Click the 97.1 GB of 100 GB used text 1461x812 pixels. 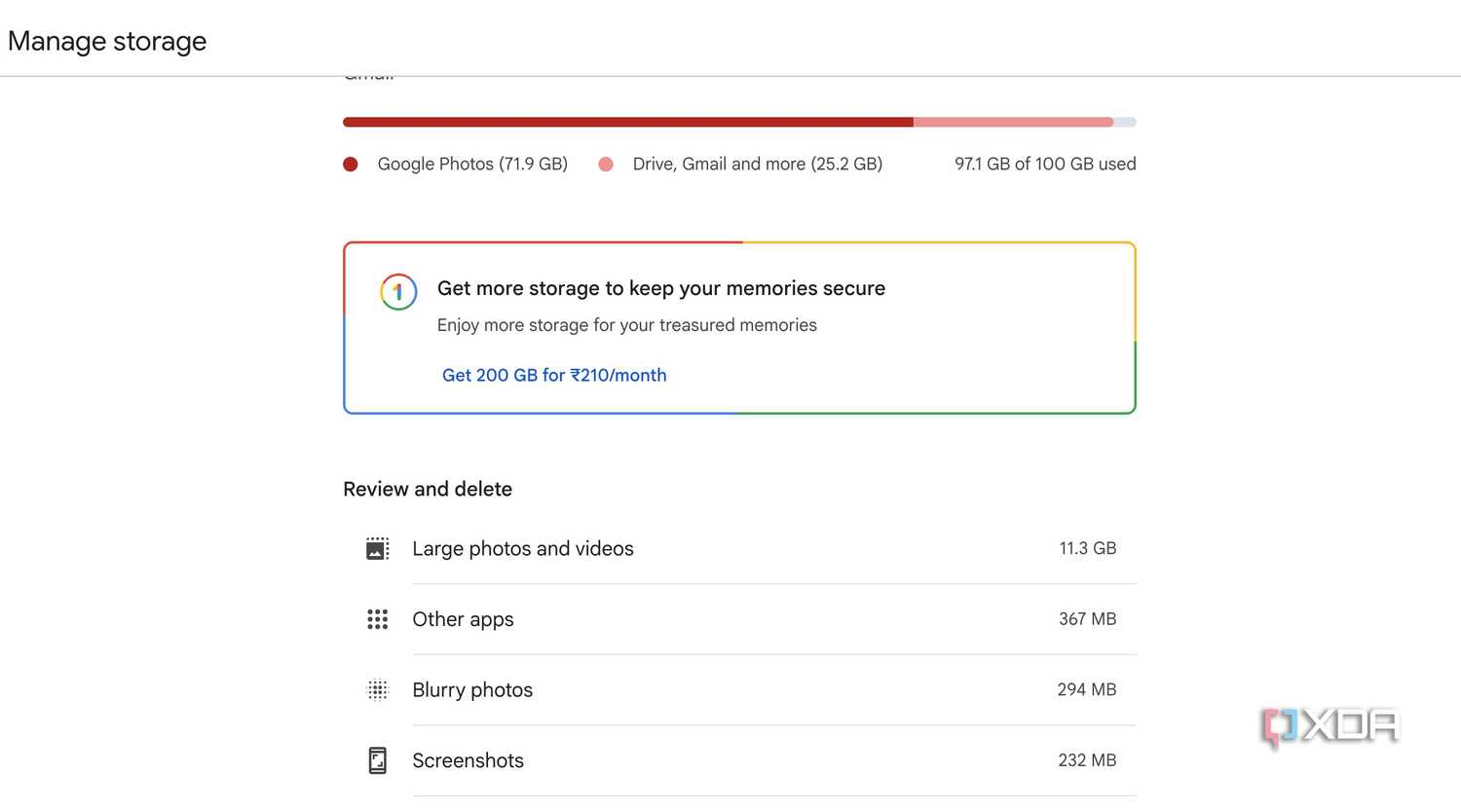[1045, 164]
